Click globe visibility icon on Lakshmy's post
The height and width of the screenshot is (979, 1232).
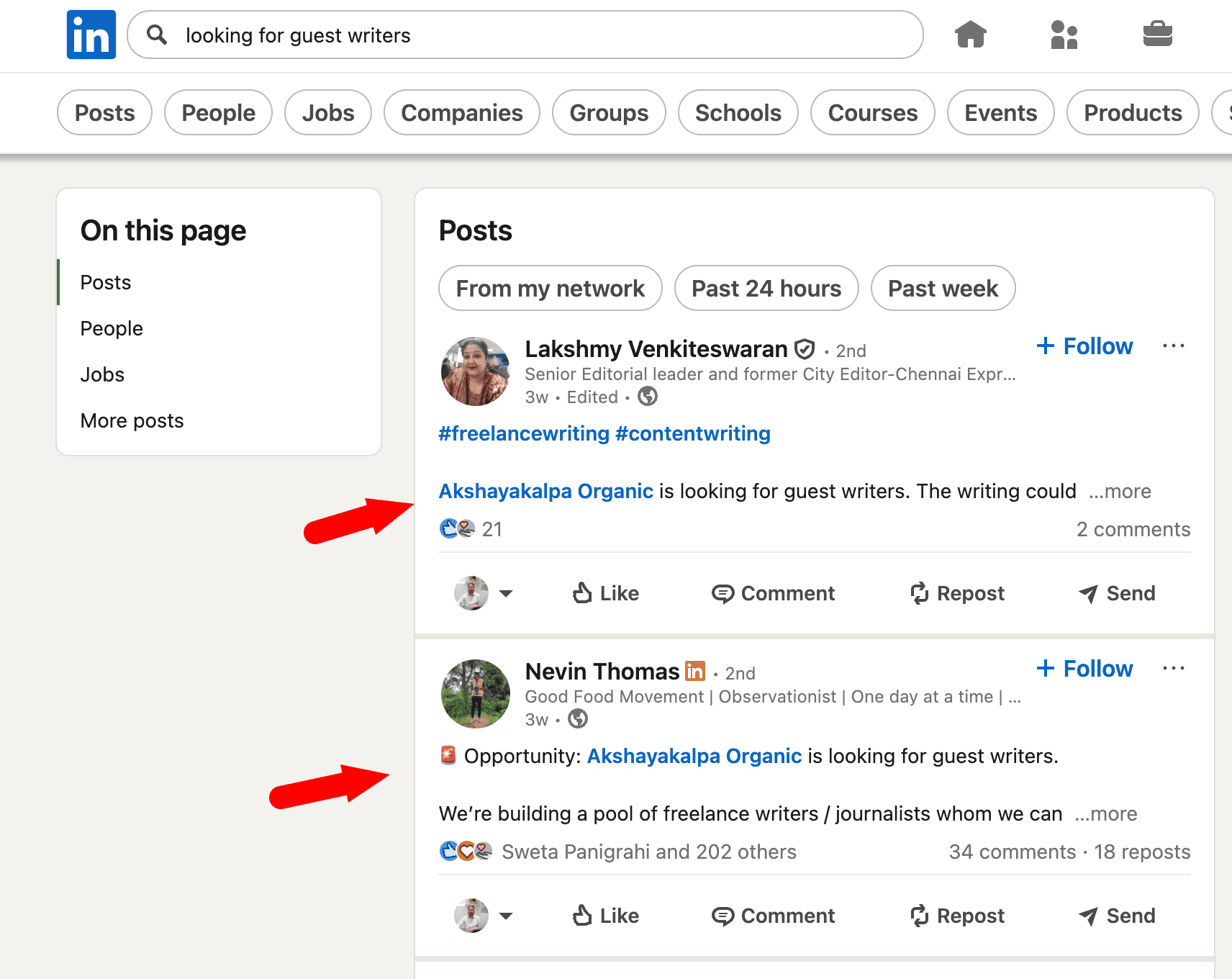pos(648,397)
